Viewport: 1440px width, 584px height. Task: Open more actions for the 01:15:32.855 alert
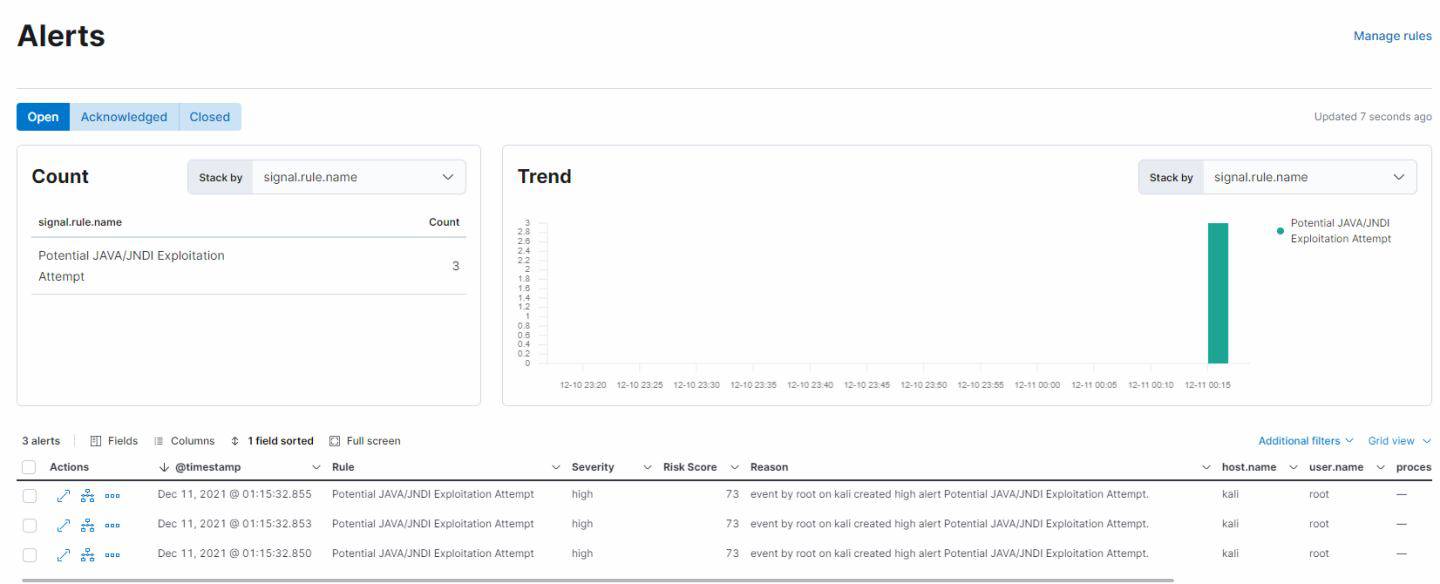(112, 495)
